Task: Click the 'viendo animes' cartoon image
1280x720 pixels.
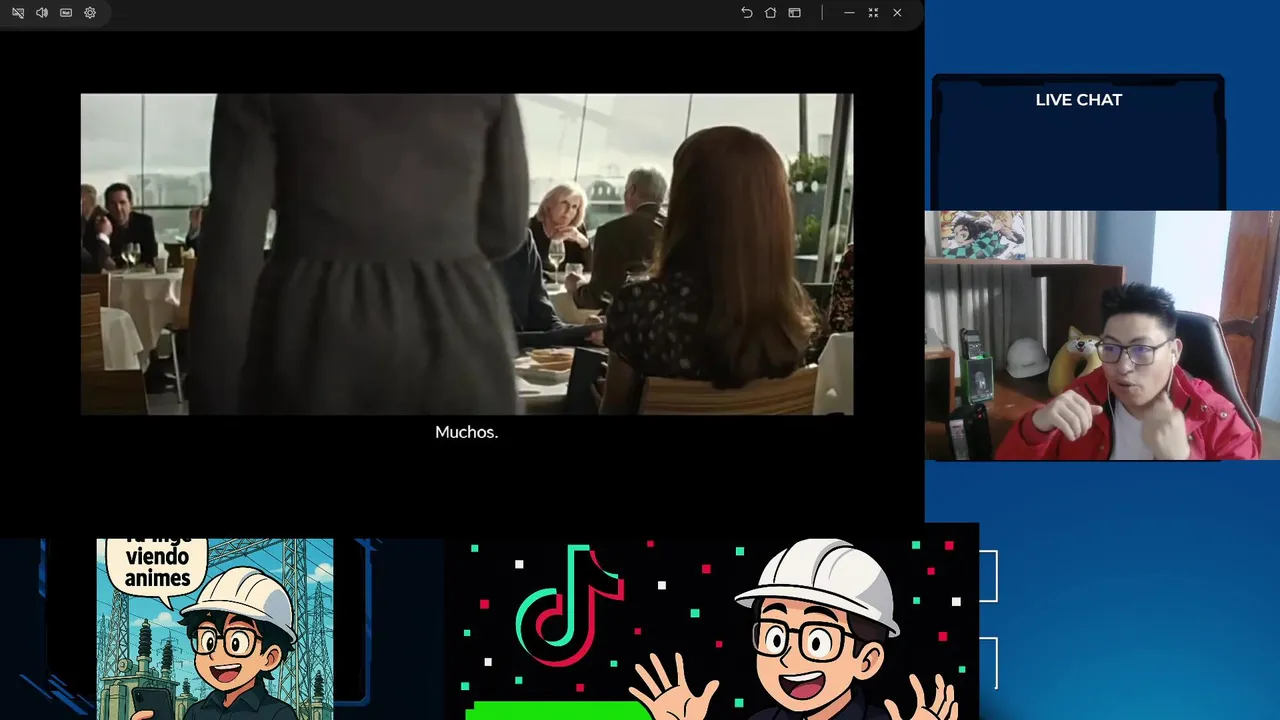Action: 215,629
